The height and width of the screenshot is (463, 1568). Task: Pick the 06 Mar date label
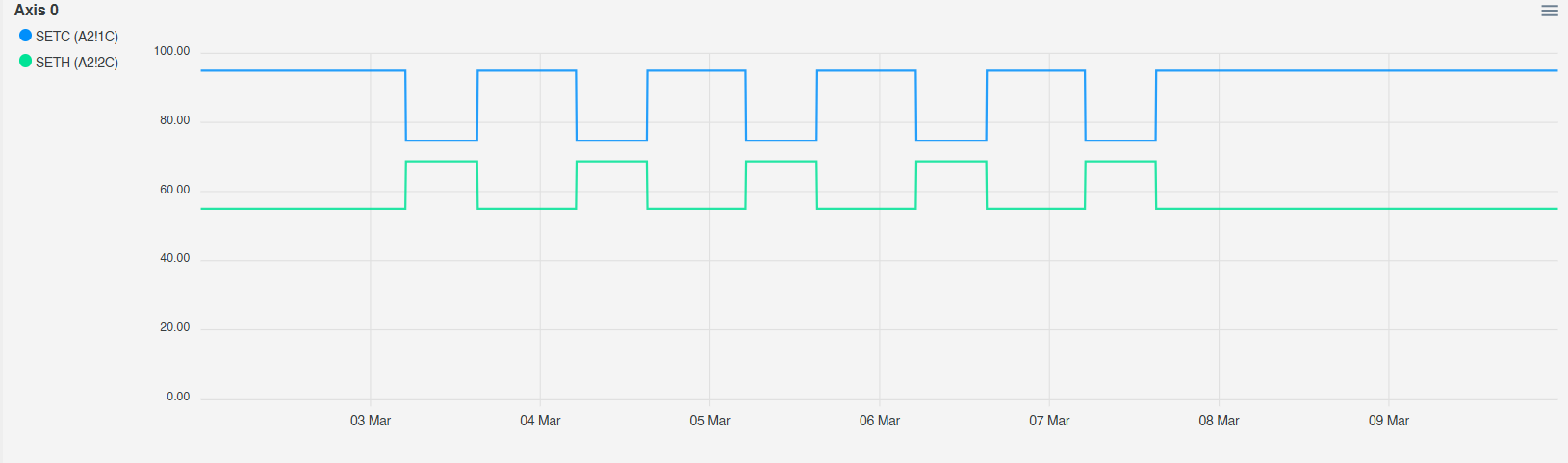pos(880,421)
